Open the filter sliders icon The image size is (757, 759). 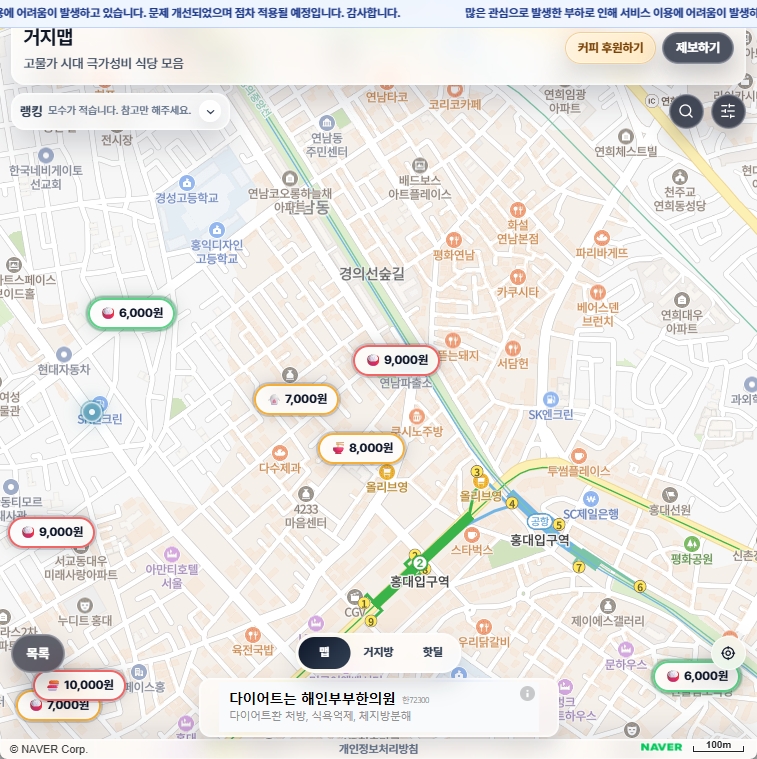coord(728,111)
